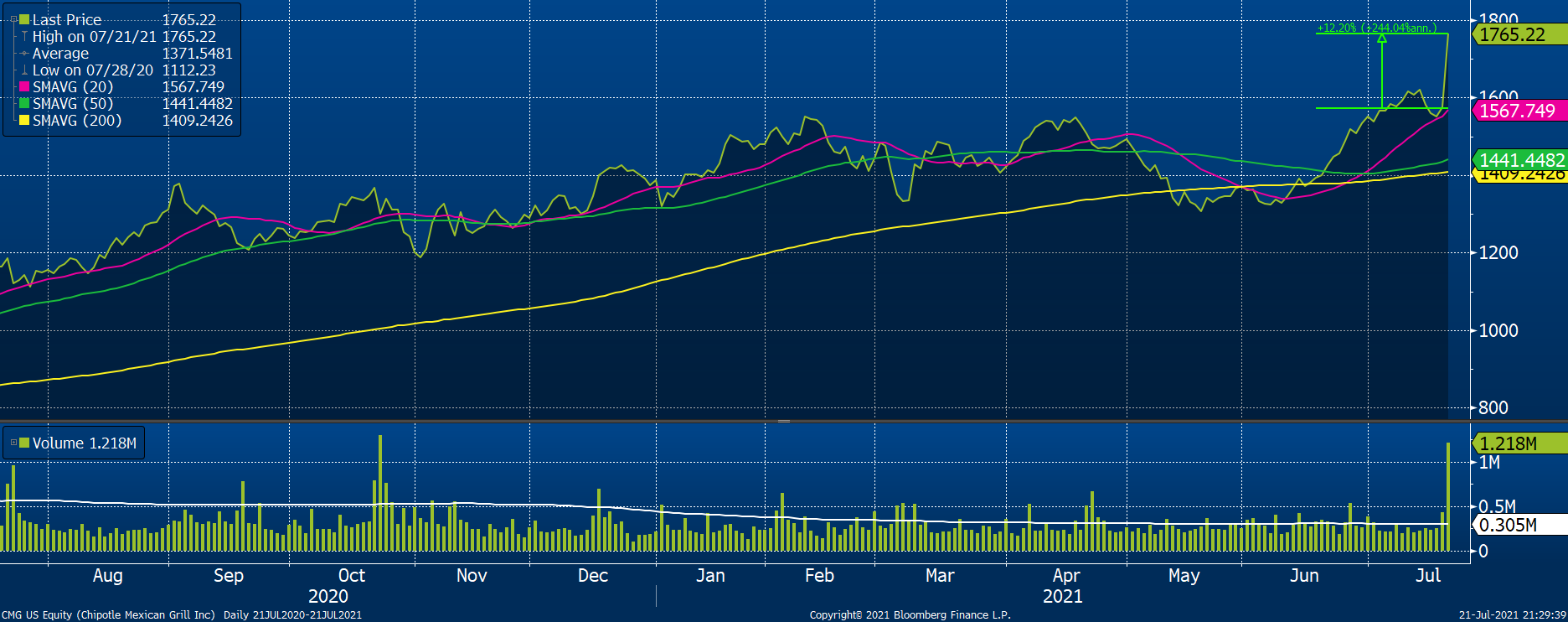Click the 2020 year label on time axis
This screenshot has width=1568, height=622.
pos(328,596)
